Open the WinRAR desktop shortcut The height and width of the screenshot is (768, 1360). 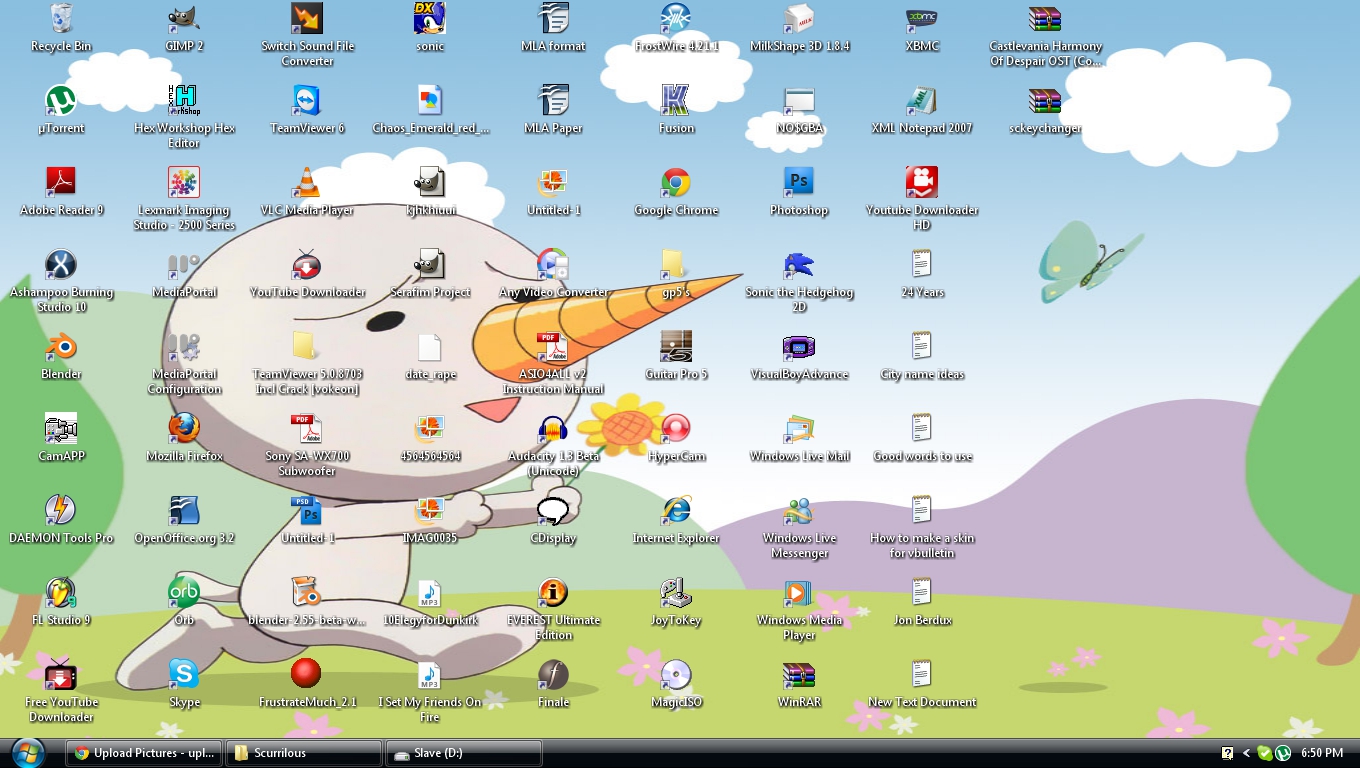(x=799, y=674)
